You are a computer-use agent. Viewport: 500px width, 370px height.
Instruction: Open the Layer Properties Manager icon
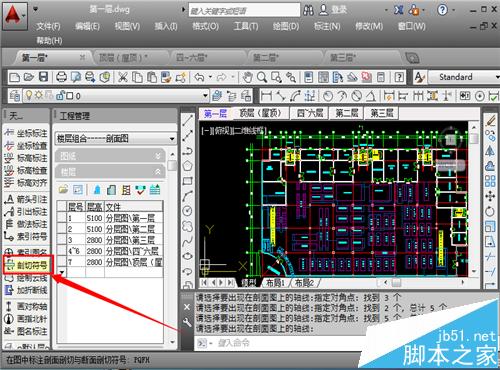click(15, 96)
